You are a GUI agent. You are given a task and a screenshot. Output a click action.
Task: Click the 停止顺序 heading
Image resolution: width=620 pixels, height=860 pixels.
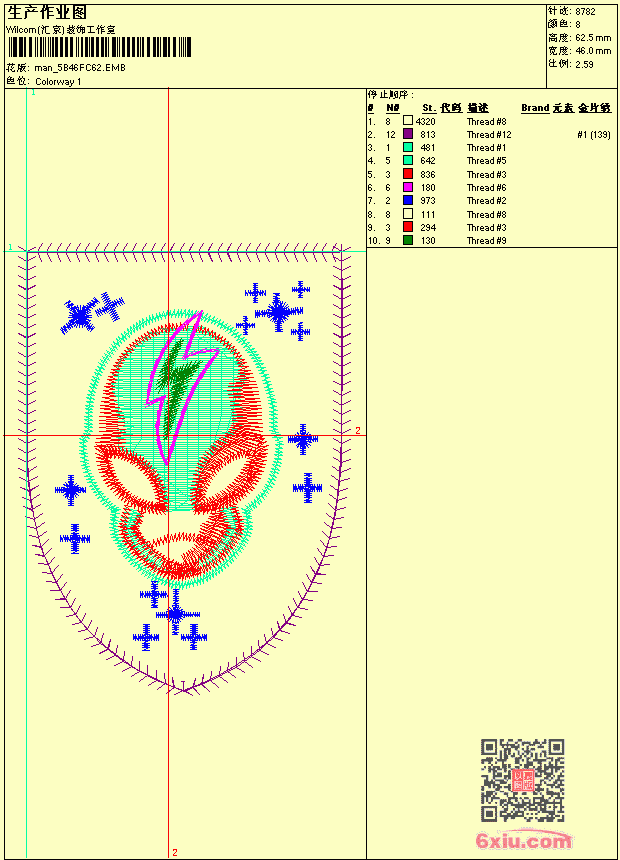click(391, 95)
